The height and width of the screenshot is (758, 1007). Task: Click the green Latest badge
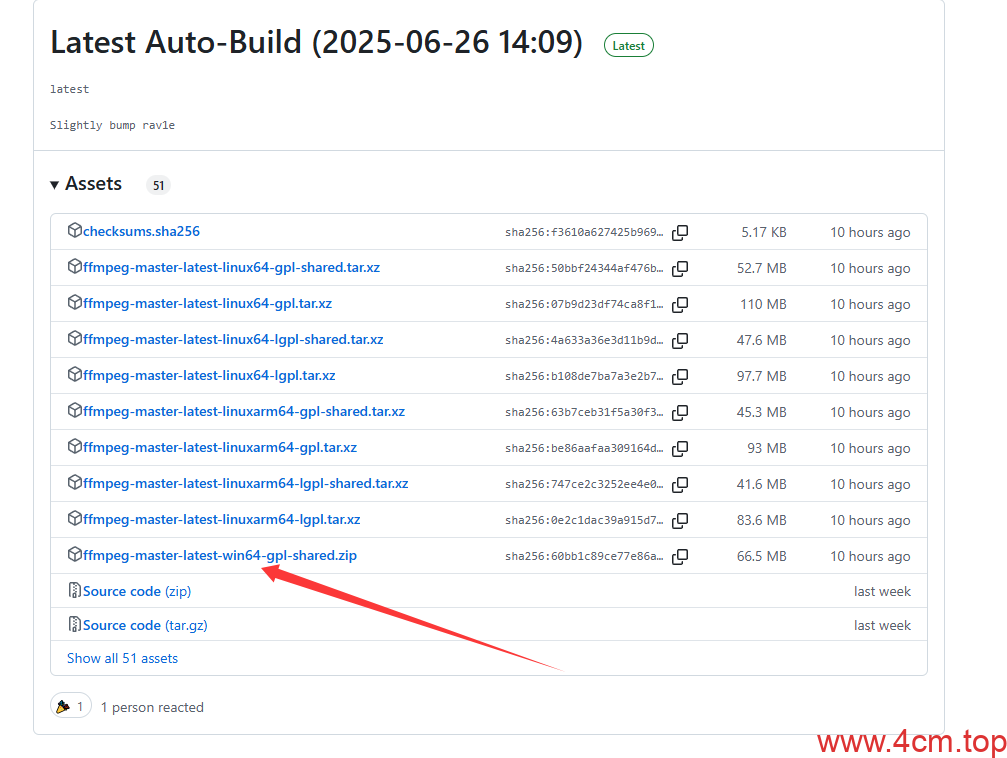pyautogui.click(x=629, y=46)
